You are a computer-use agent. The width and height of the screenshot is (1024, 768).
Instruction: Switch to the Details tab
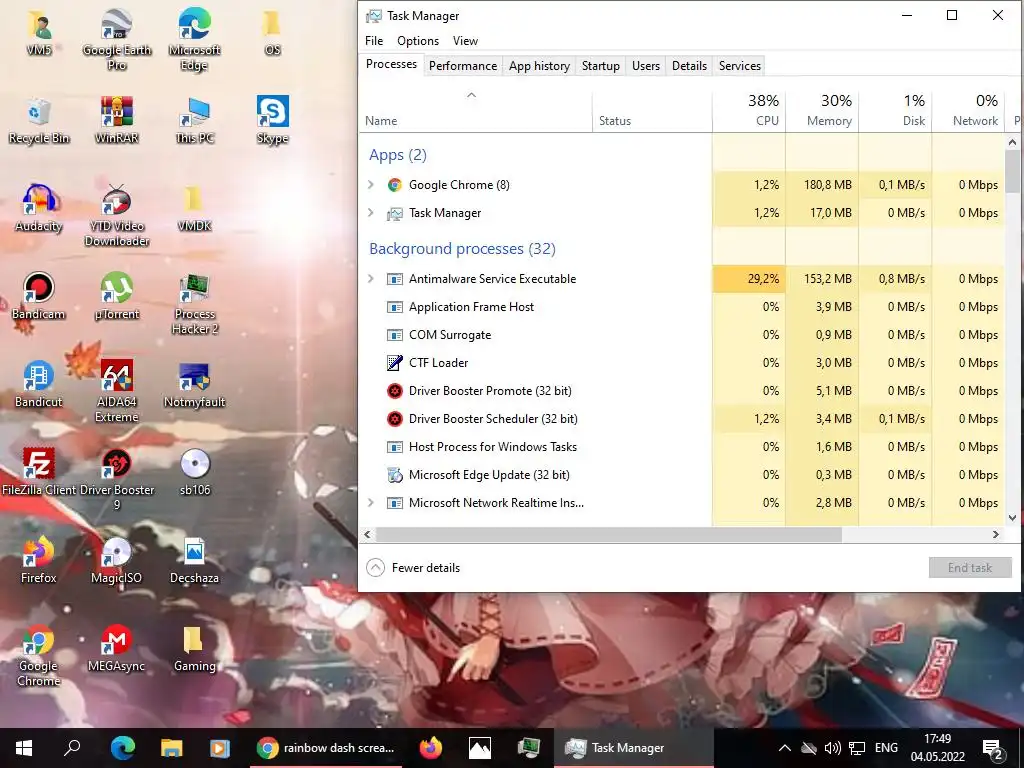(690, 66)
